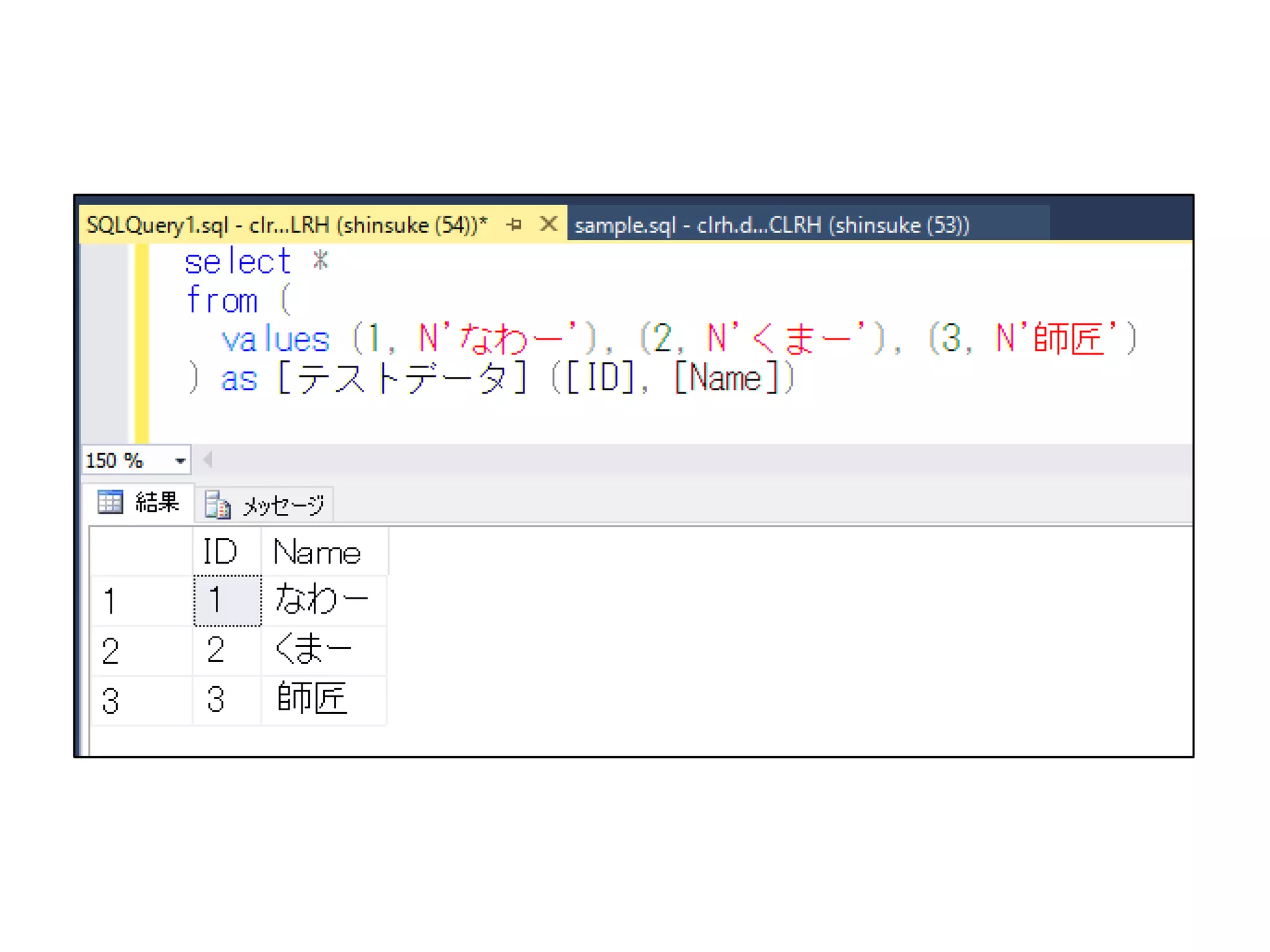Image resolution: width=1270 pixels, height=952 pixels.
Task: Open the 結果 results tab
Action: tap(157, 502)
